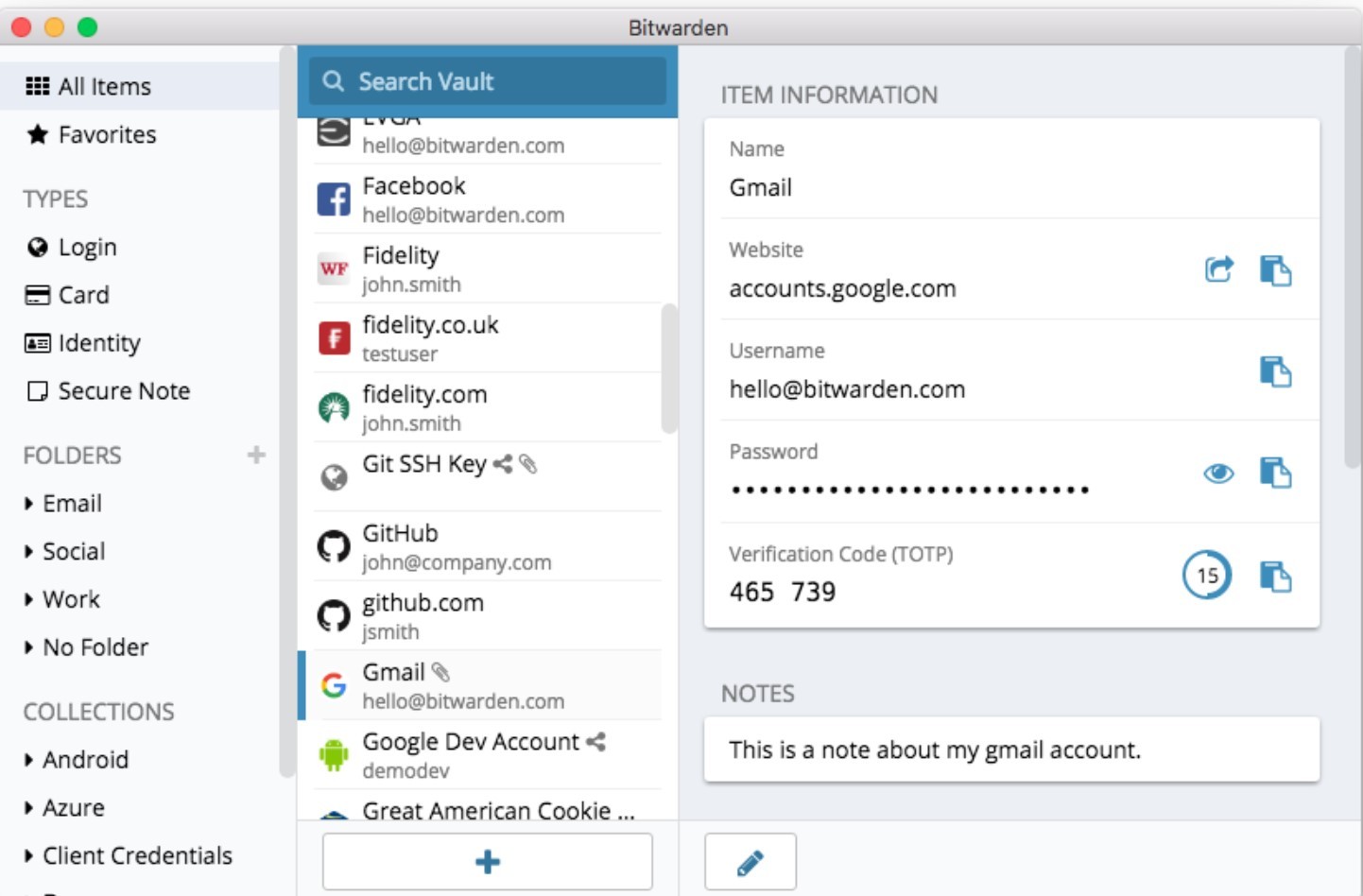Click the attachment paperclip on Gmail entry
1363x896 pixels.
440,672
